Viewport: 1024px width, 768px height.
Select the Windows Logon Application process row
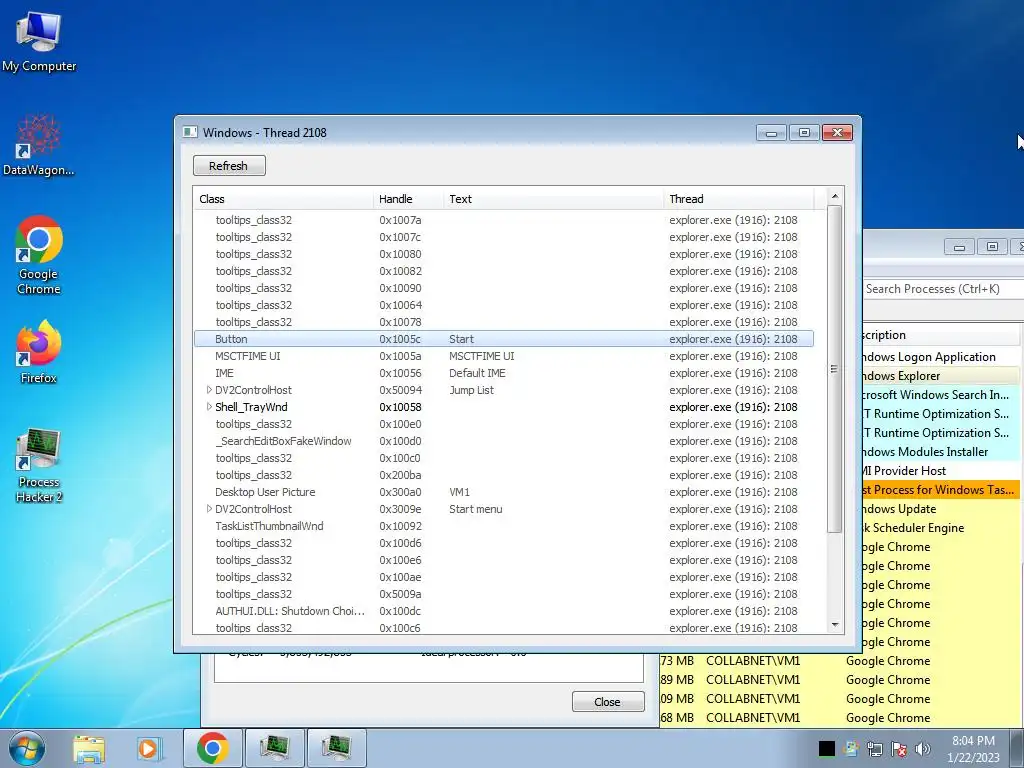coord(941,357)
